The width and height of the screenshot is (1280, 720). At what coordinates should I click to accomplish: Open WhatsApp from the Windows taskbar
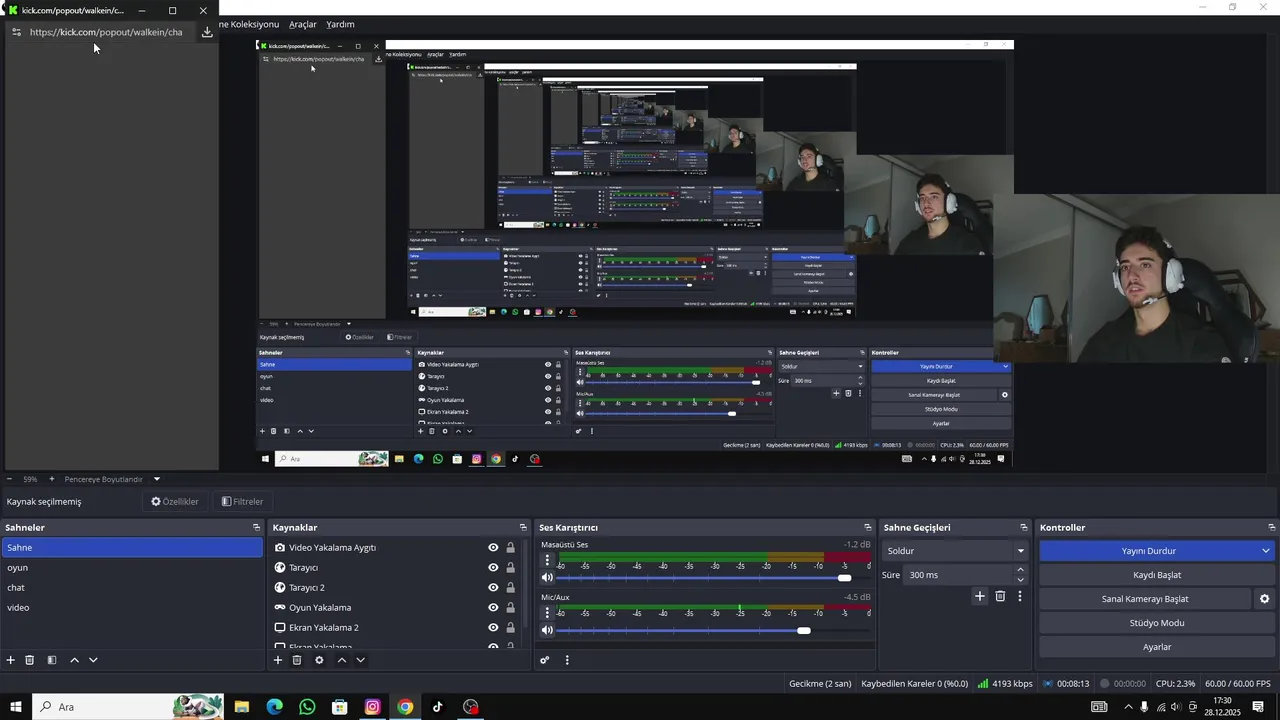pyautogui.click(x=307, y=707)
